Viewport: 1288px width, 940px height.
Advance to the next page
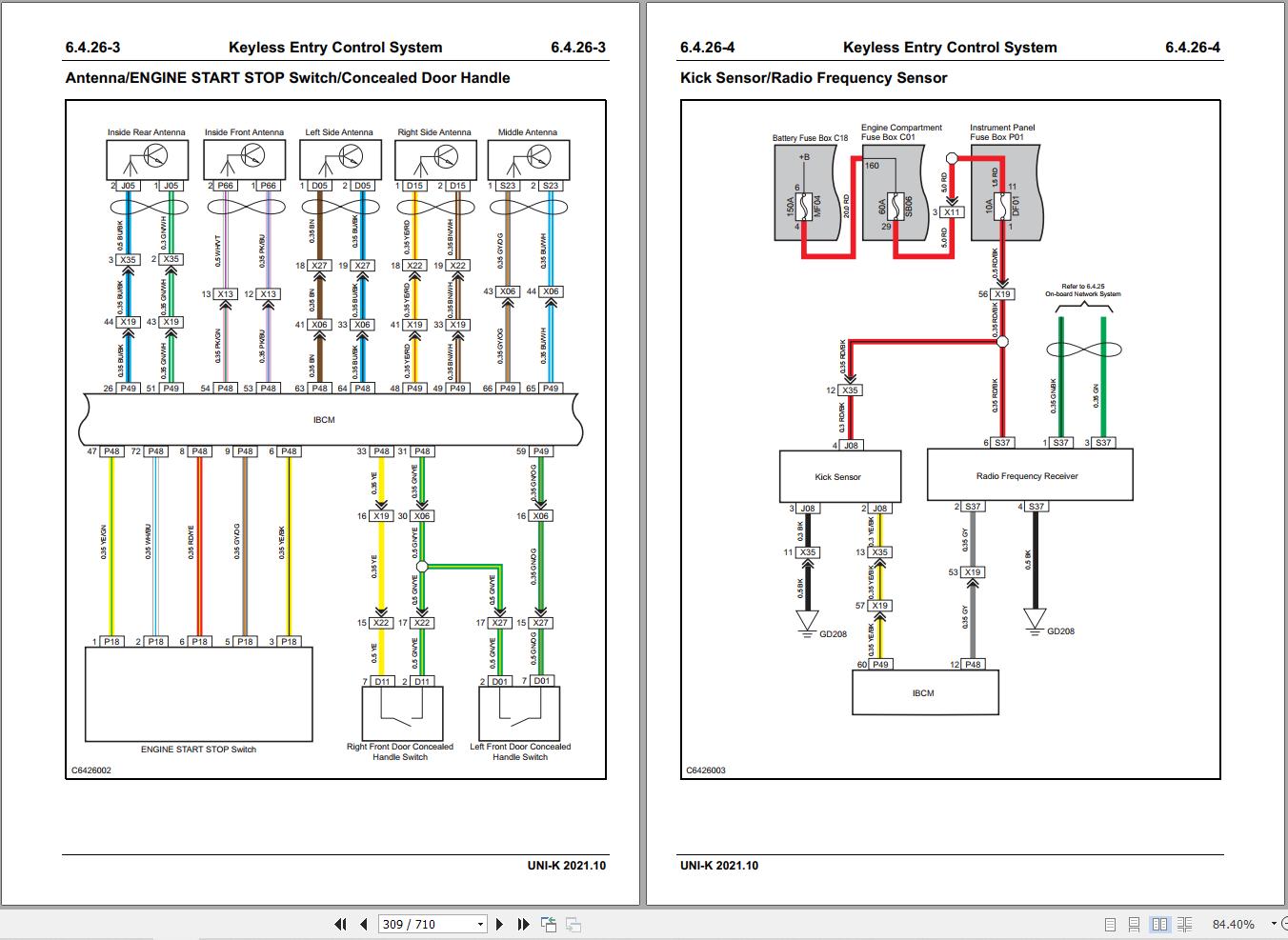pos(500,924)
